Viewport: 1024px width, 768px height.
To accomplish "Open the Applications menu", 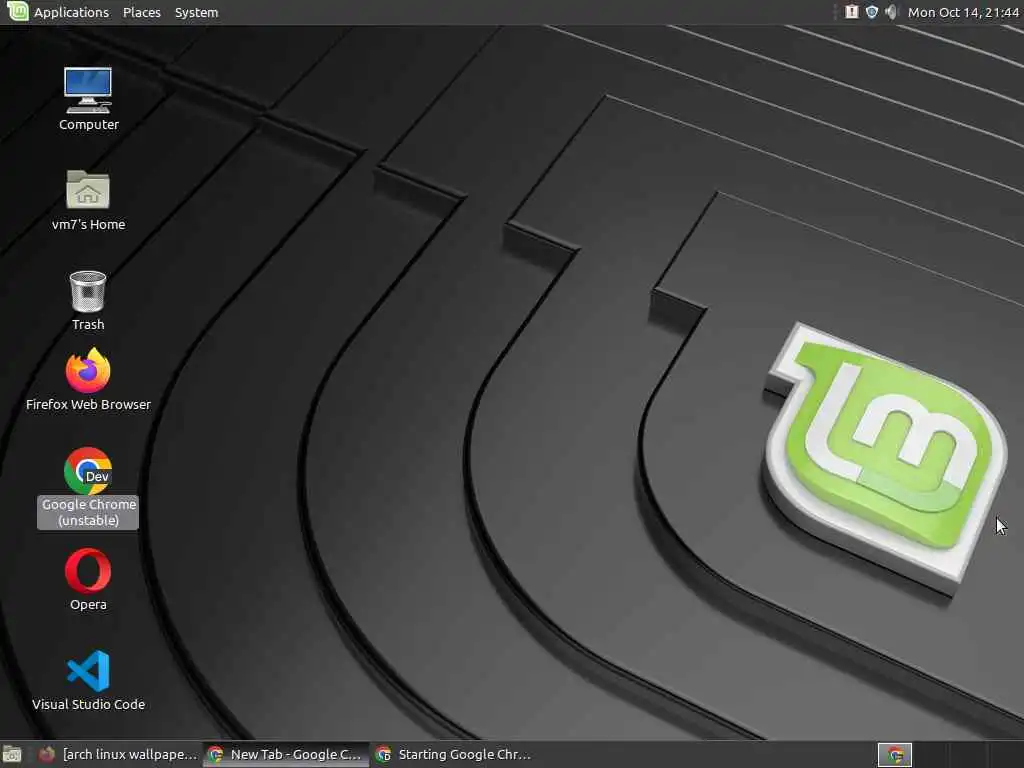I will pos(71,12).
